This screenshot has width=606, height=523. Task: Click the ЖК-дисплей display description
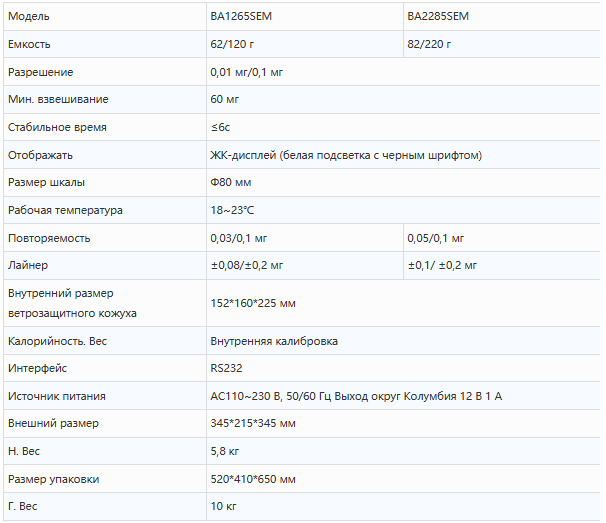tap(346, 156)
